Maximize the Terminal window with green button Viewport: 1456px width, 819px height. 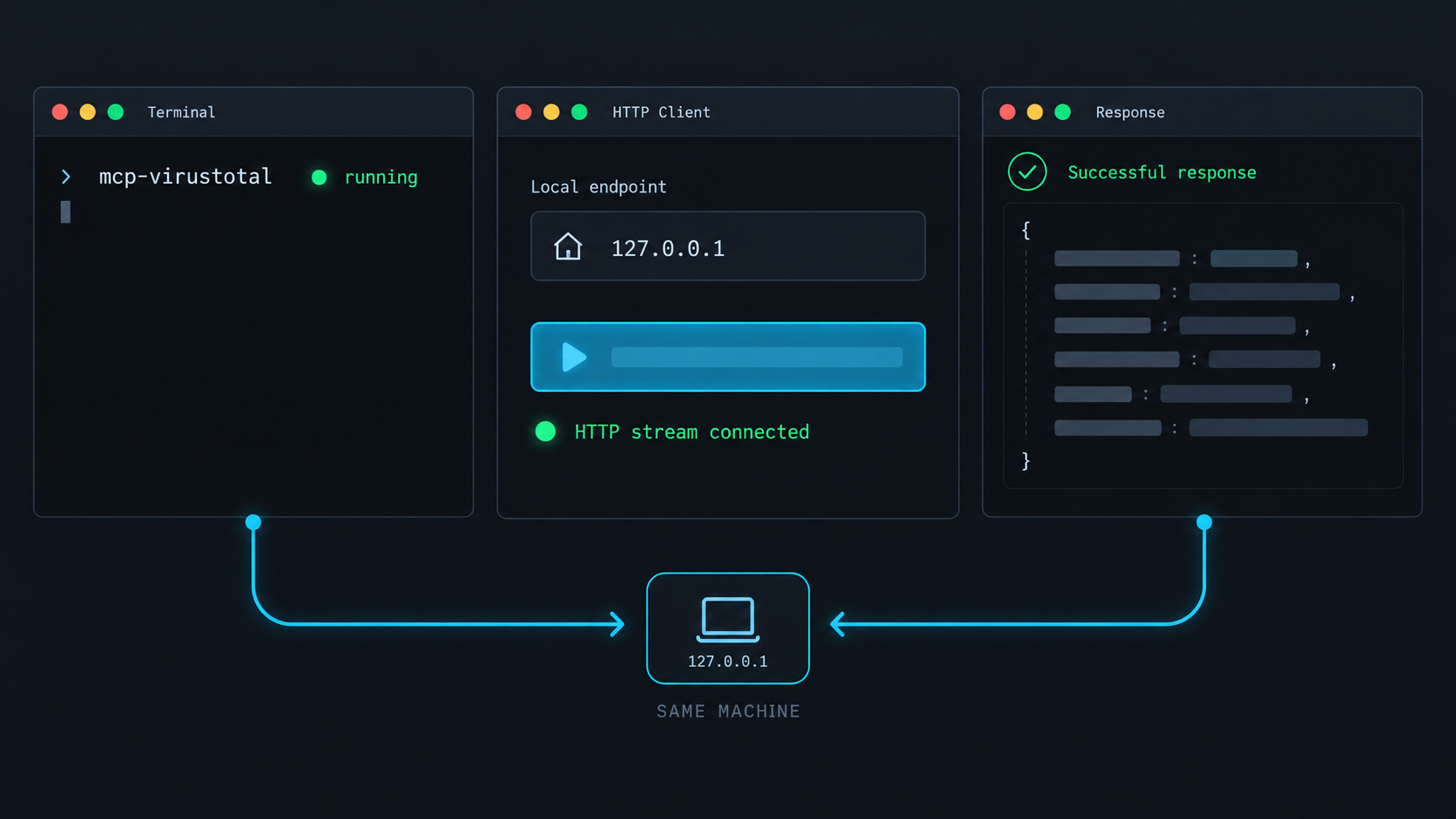(116, 111)
